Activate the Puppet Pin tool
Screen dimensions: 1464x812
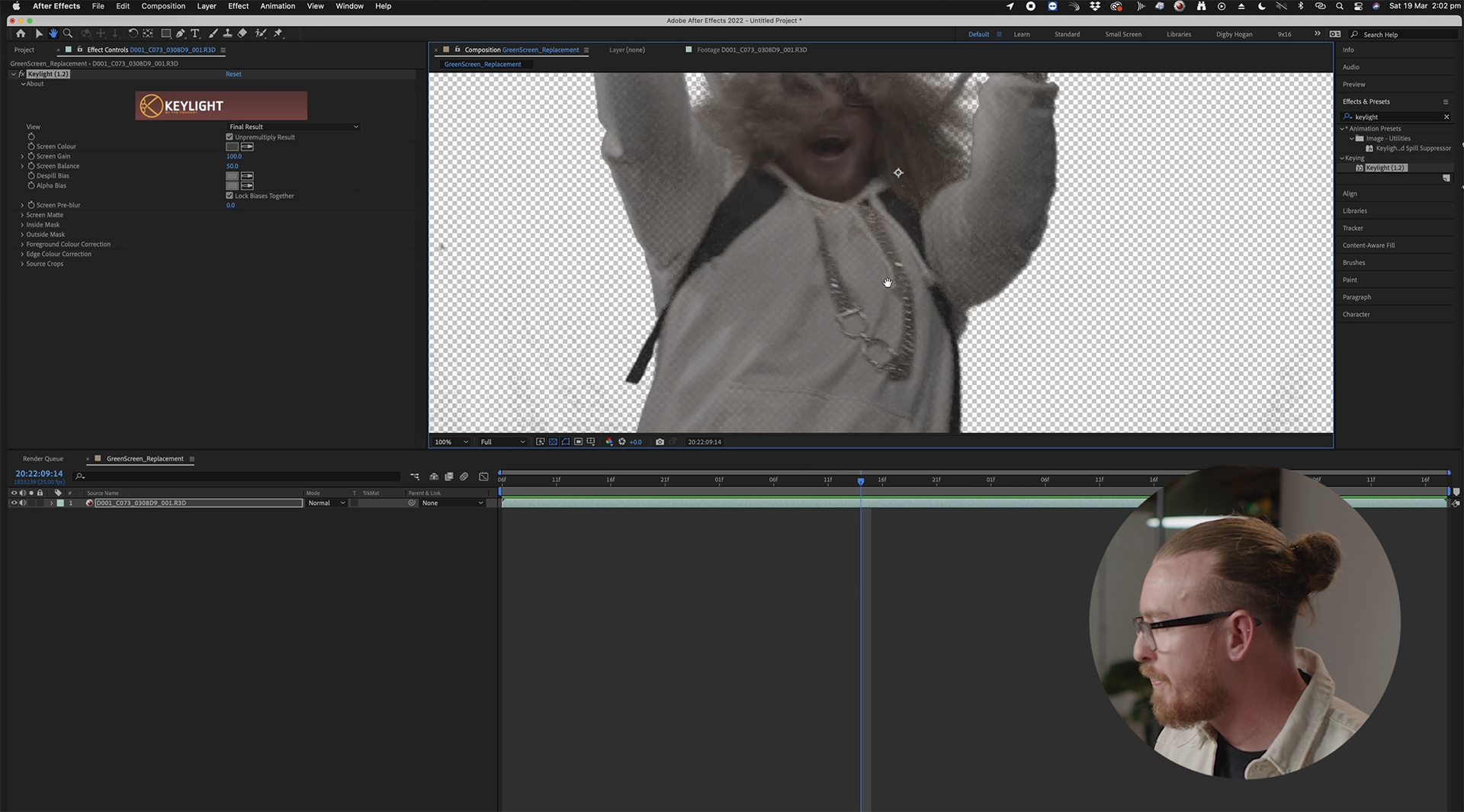pyautogui.click(x=278, y=34)
